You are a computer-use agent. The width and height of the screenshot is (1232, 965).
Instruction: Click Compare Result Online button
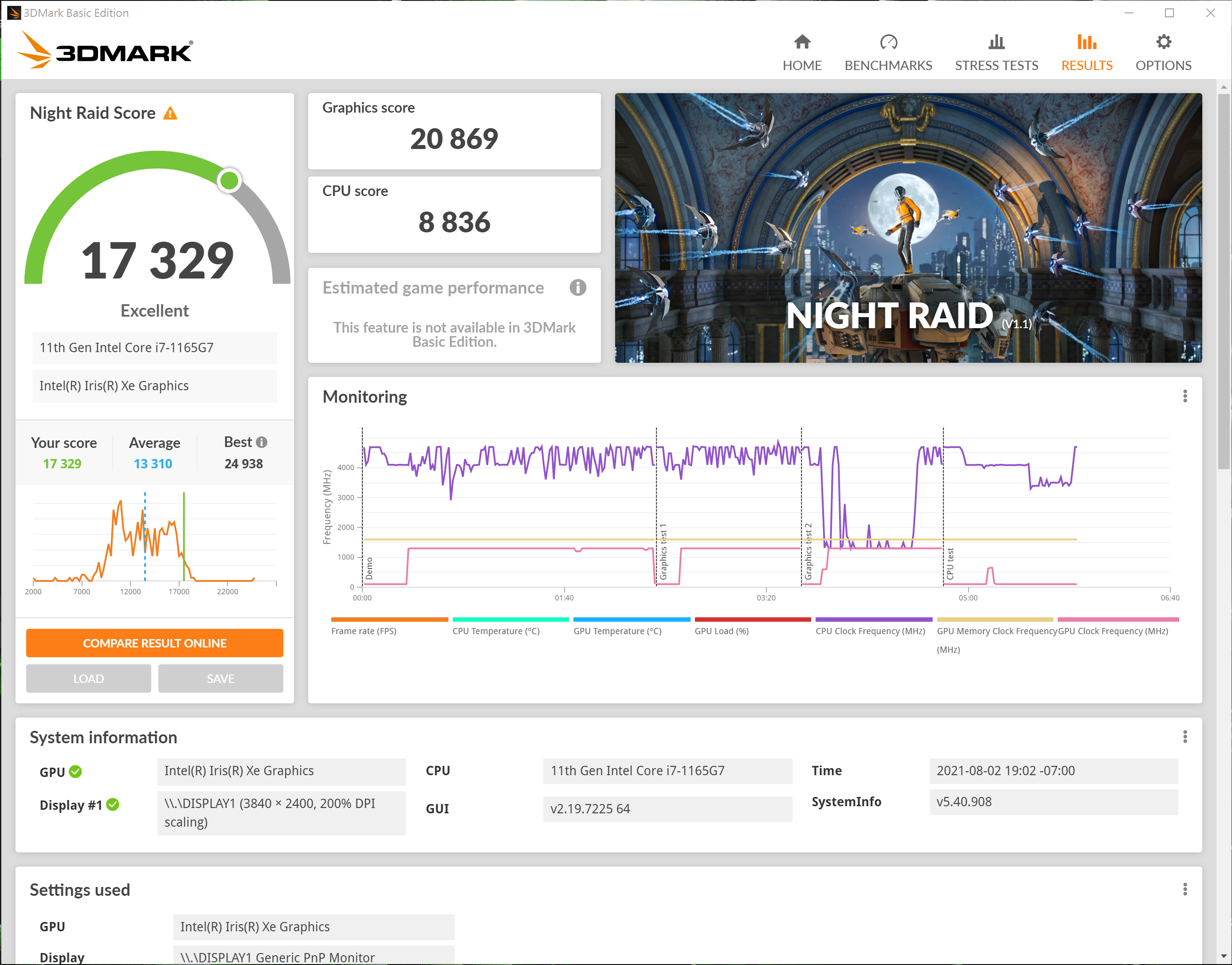pos(154,643)
